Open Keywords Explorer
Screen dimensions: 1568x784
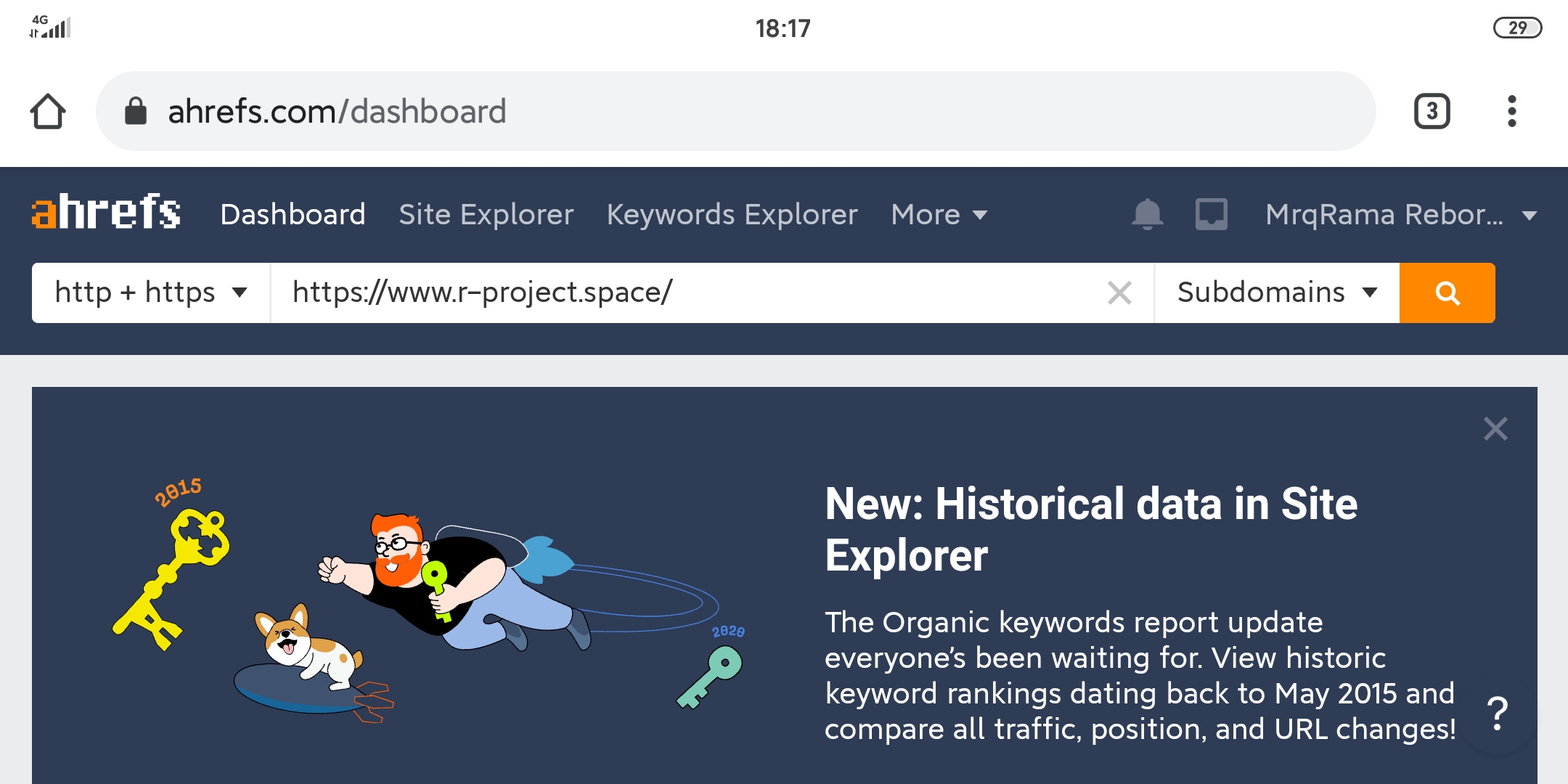(732, 215)
